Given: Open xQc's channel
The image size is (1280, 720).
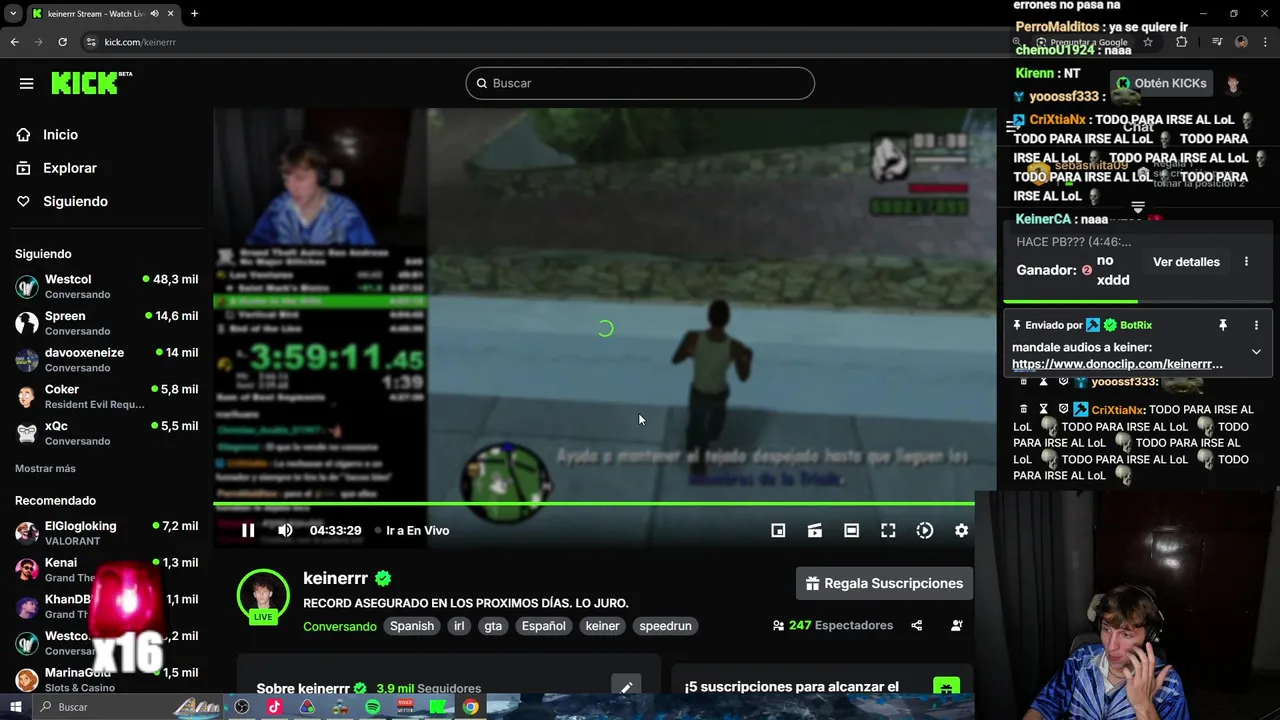Looking at the screenshot, I should pos(106,433).
